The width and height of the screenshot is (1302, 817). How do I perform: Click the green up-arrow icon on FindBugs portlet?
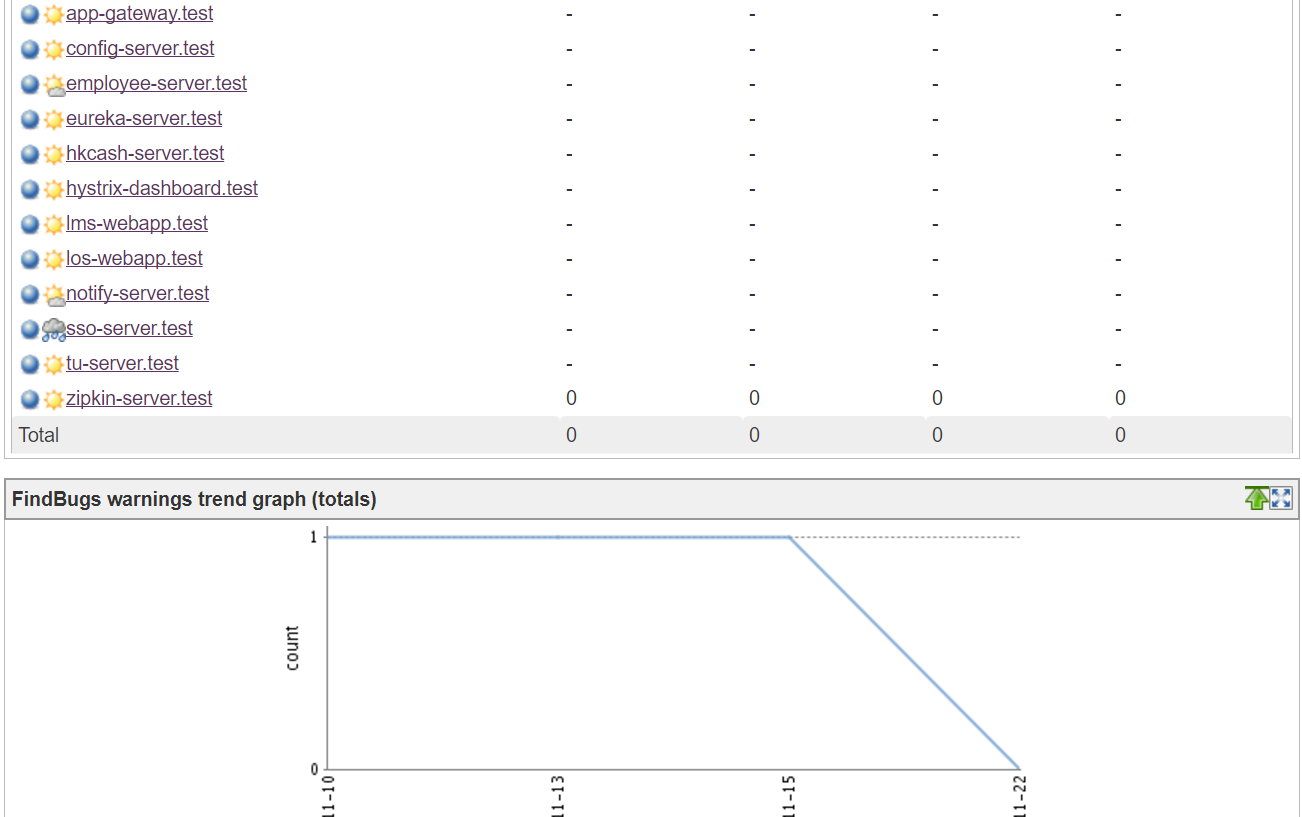(x=1257, y=498)
